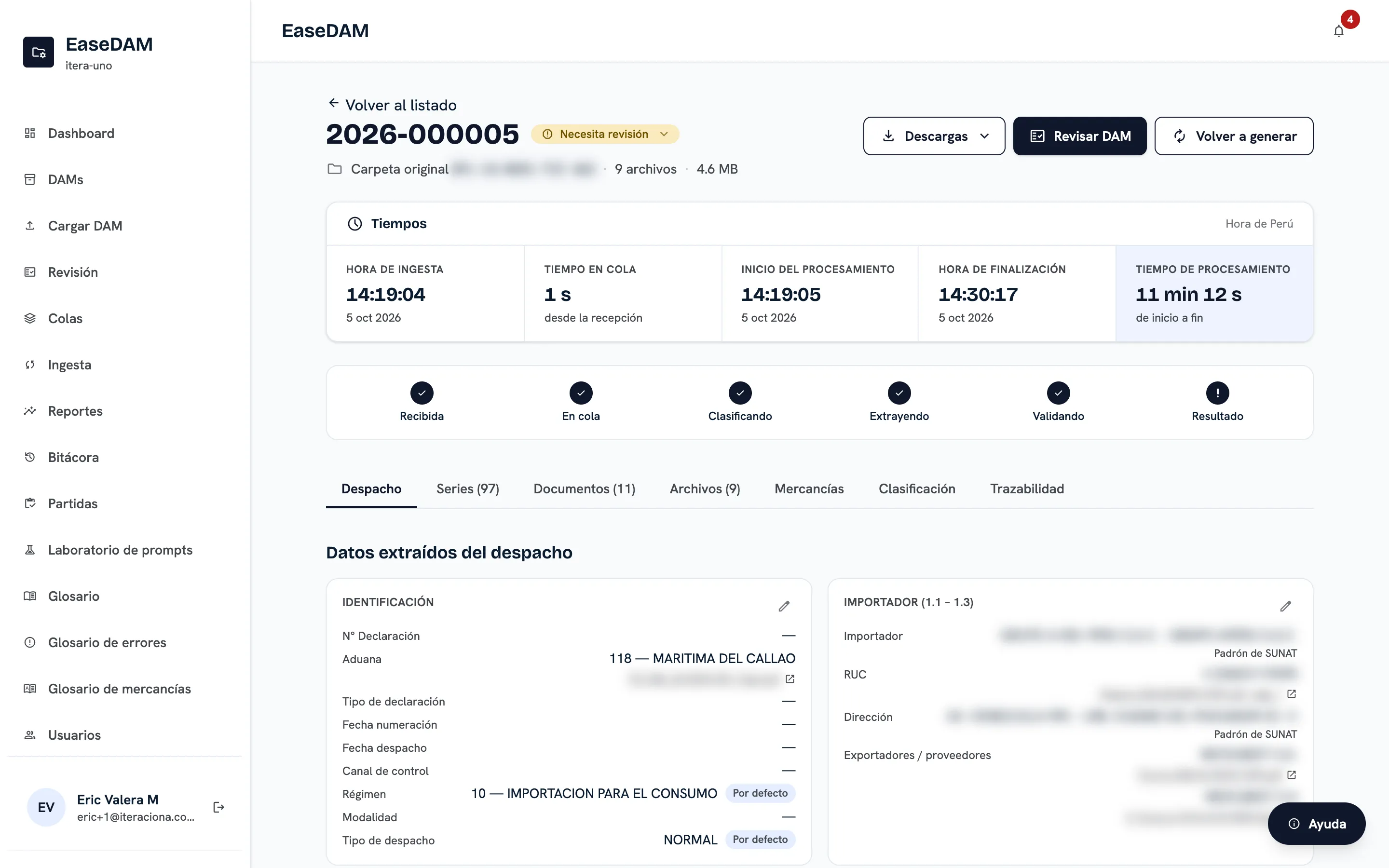Image resolution: width=1389 pixels, height=868 pixels.
Task: Click the Extrayendo completed step icon
Action: coord(899,393)
